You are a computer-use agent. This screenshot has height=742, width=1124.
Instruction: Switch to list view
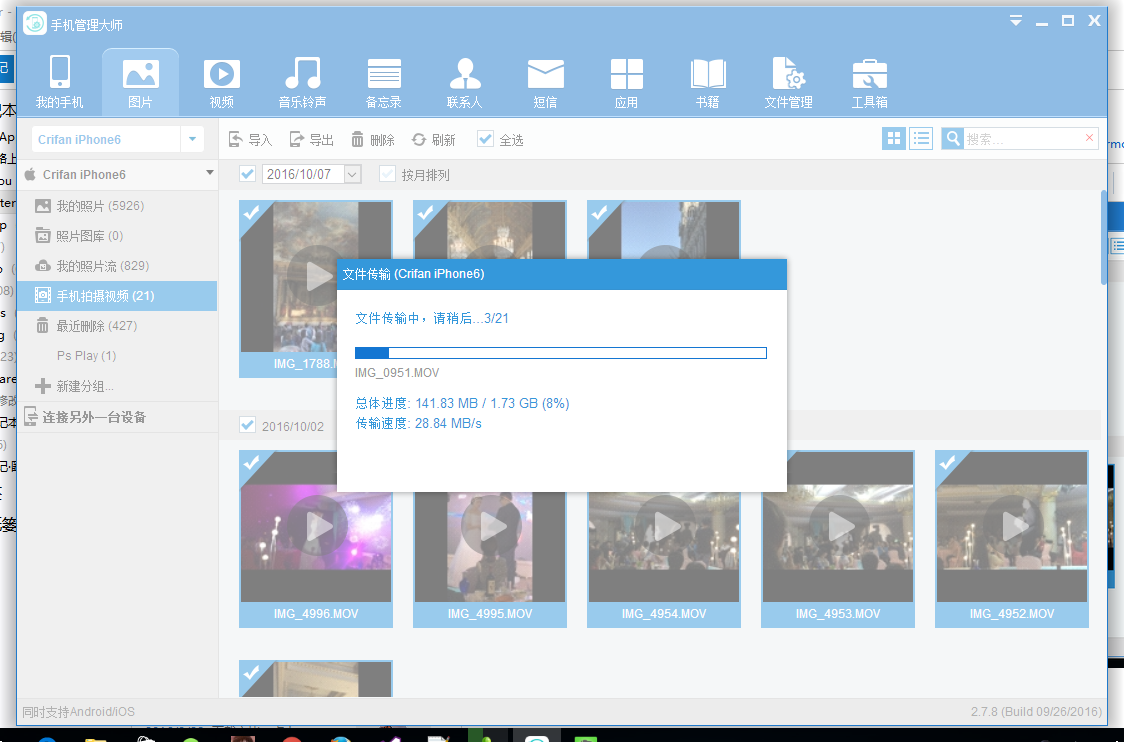pos(921,139)
